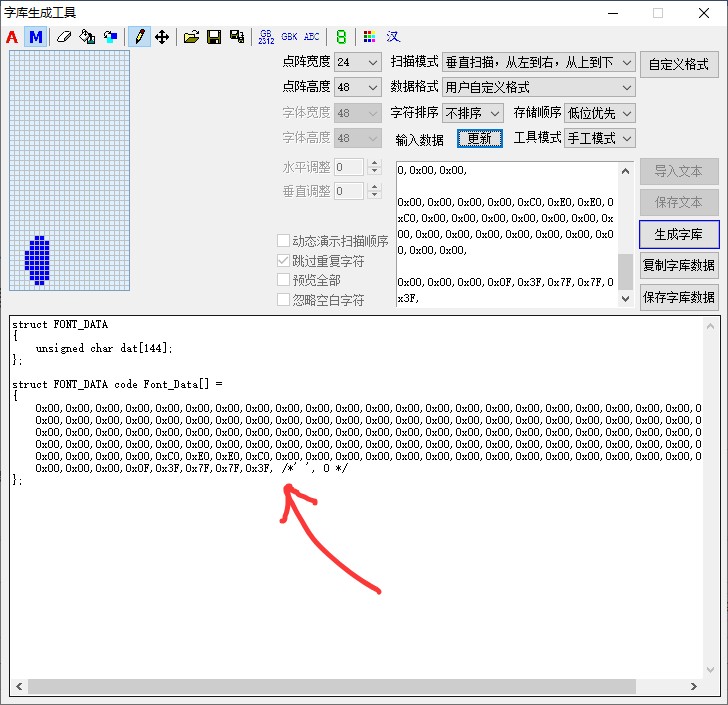Click the 垂直调整 value field
The height and width of the screenshot is (705, 728).
coord(349,191)
